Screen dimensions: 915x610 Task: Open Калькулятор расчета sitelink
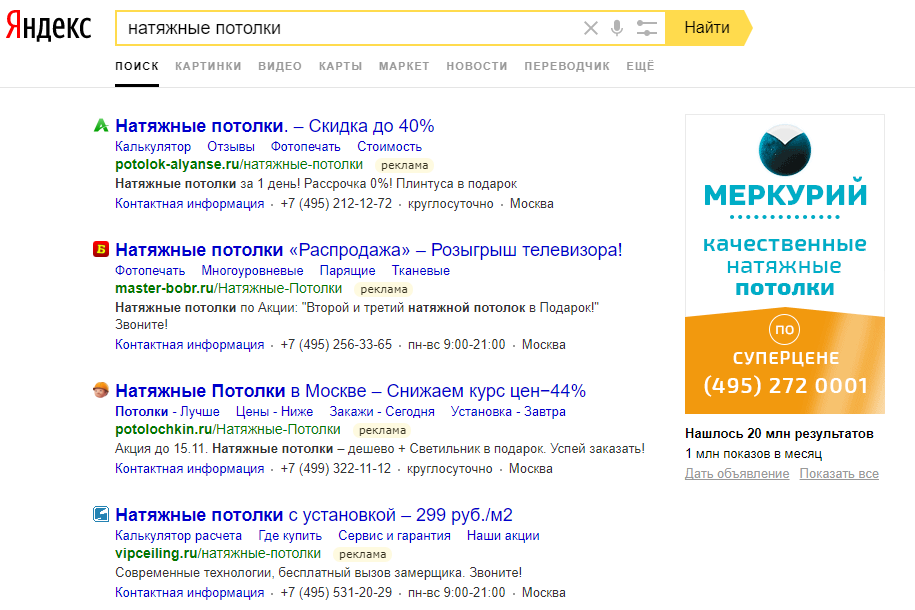click(x=179, y=535)
